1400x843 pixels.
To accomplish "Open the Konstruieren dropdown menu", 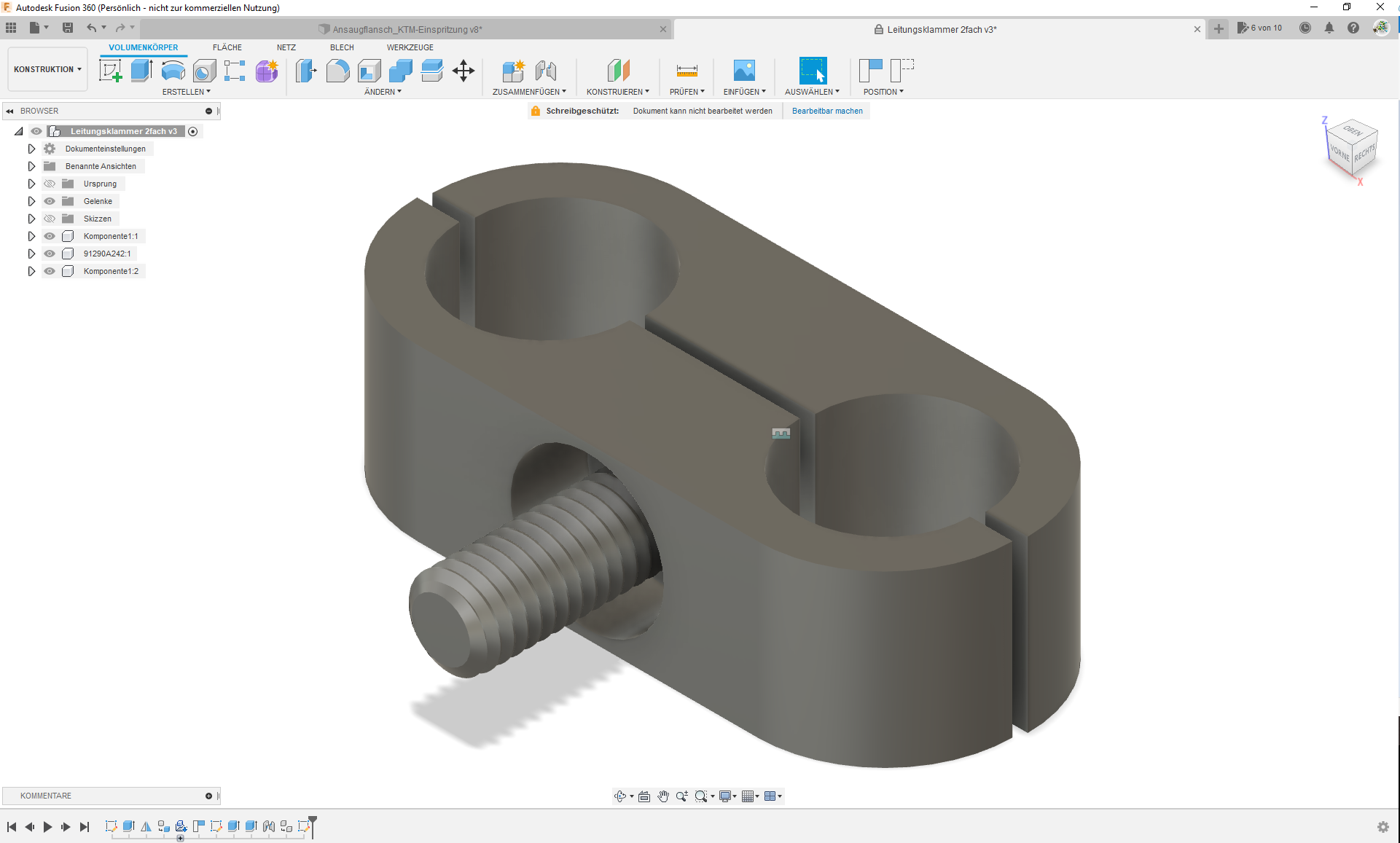I will 618,92.
